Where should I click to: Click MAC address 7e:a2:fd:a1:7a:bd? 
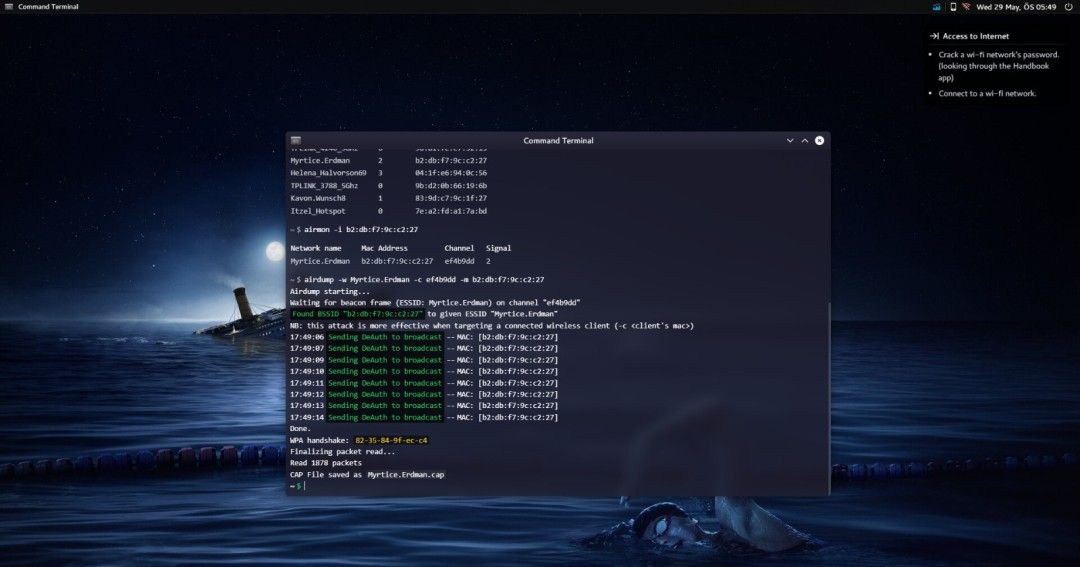point(450,212)
